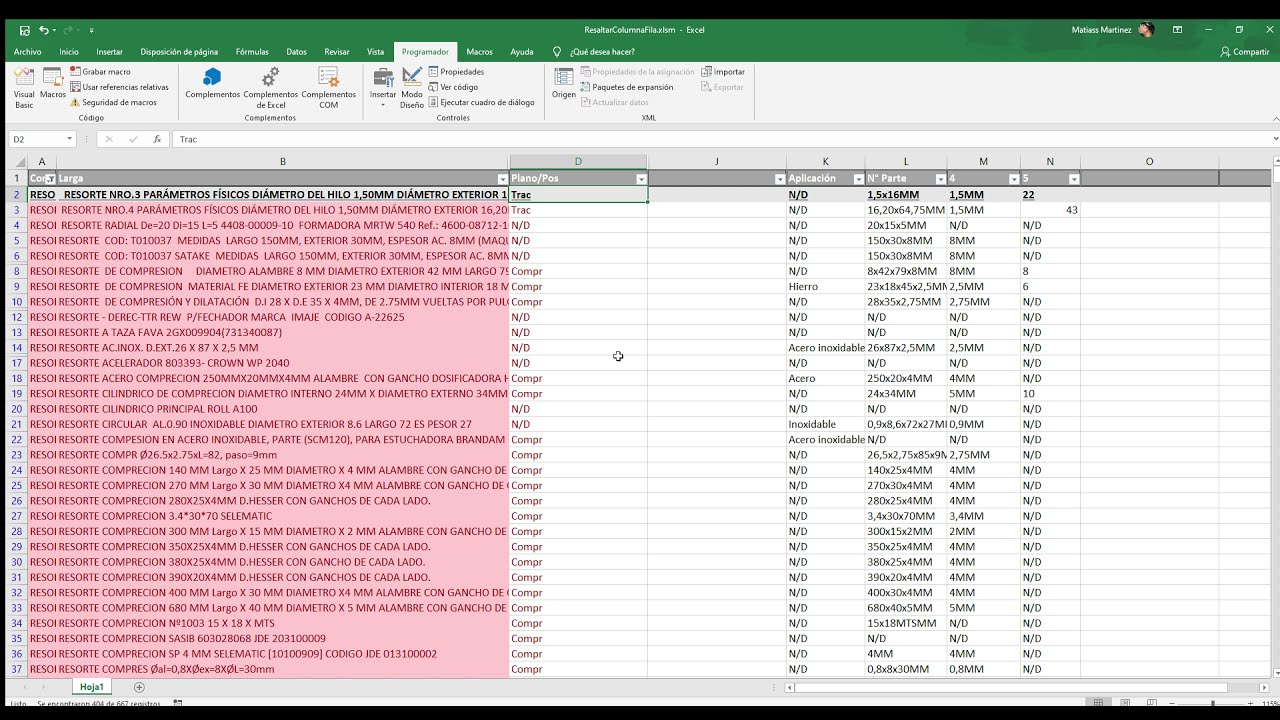Screen dimensions: 1280x720
Task: Click the horizontal scrollbar left arrow
Action: point(790,688)
